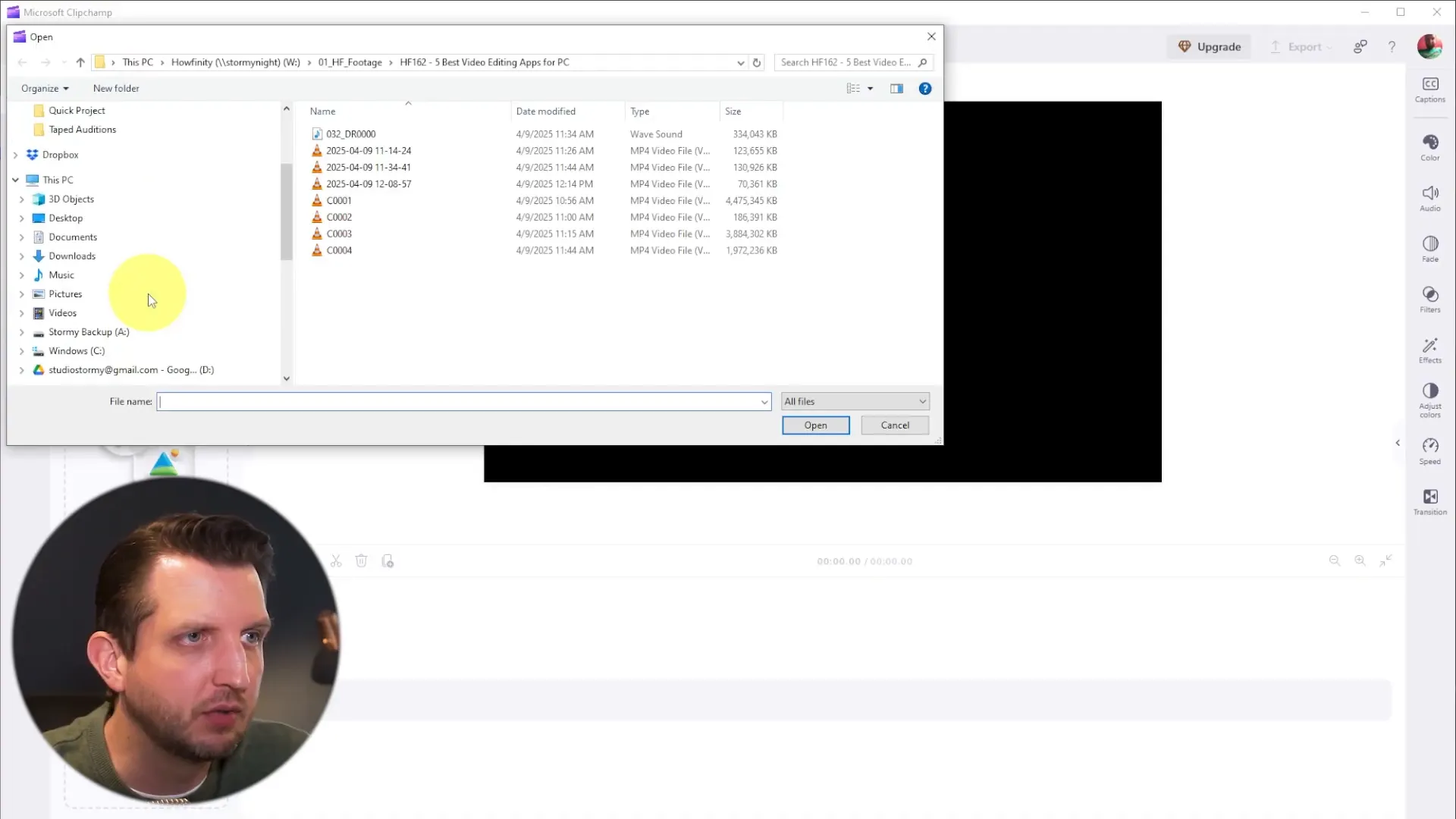
Task: Select Quick Project folder in navigation tree
Action: coord(77,111)
